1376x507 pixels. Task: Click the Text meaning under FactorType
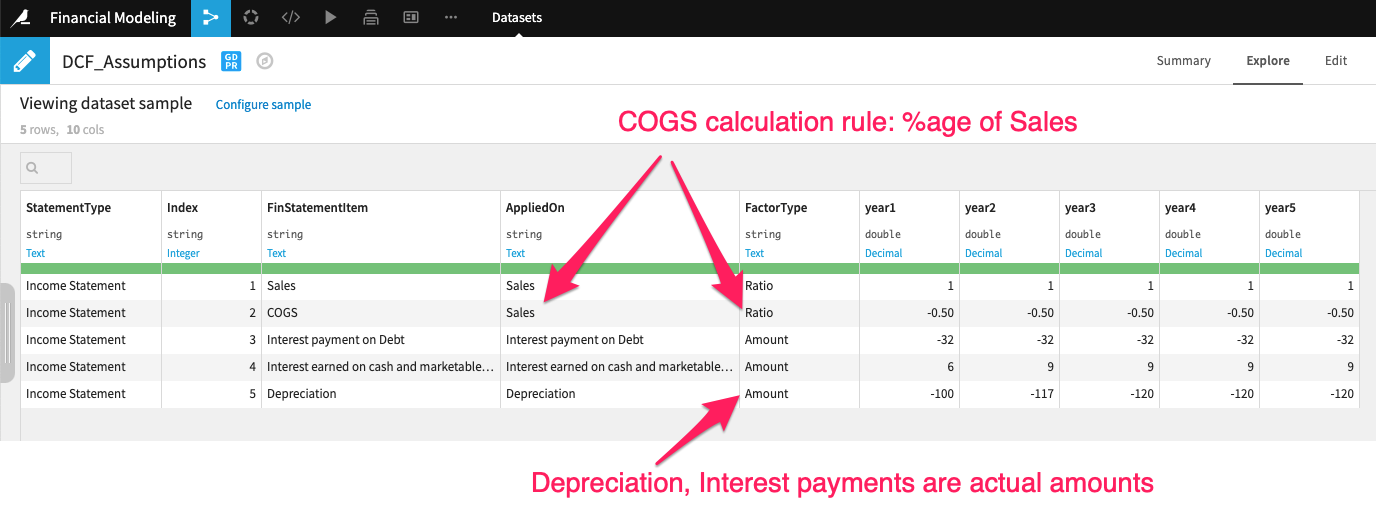pos(755,253)
